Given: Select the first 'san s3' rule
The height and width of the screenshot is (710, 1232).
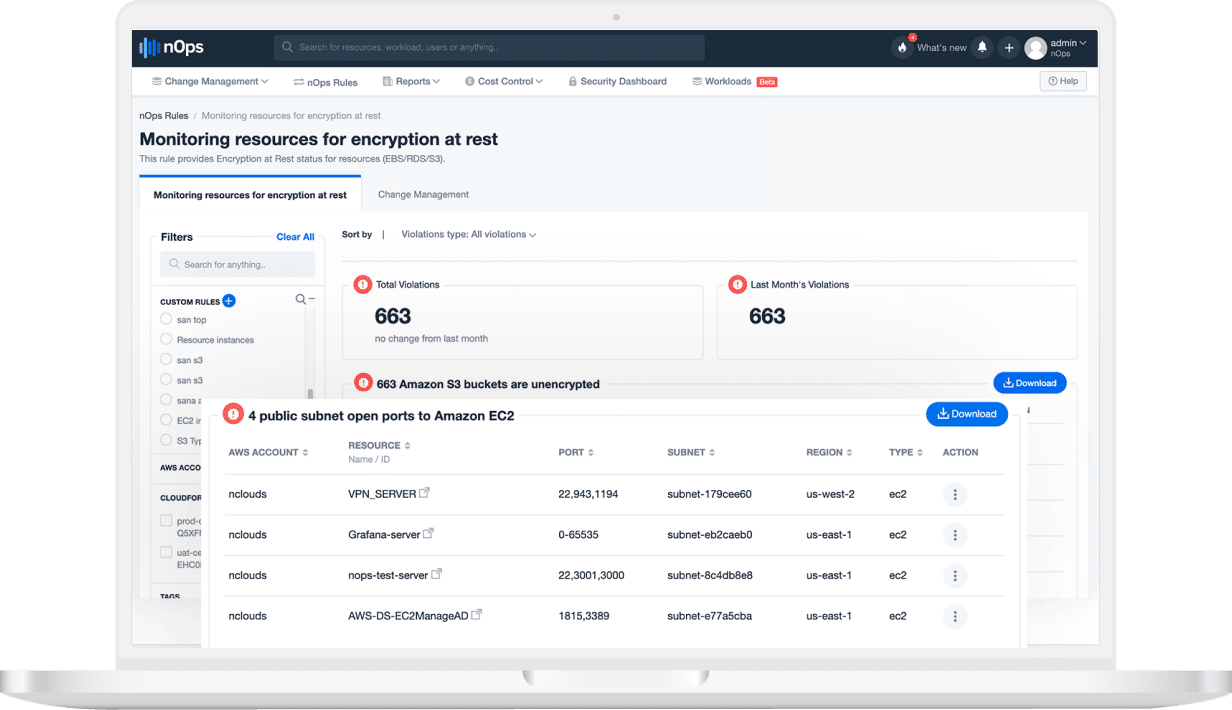Looking at the screenshot, I should (x=166, y=359).
